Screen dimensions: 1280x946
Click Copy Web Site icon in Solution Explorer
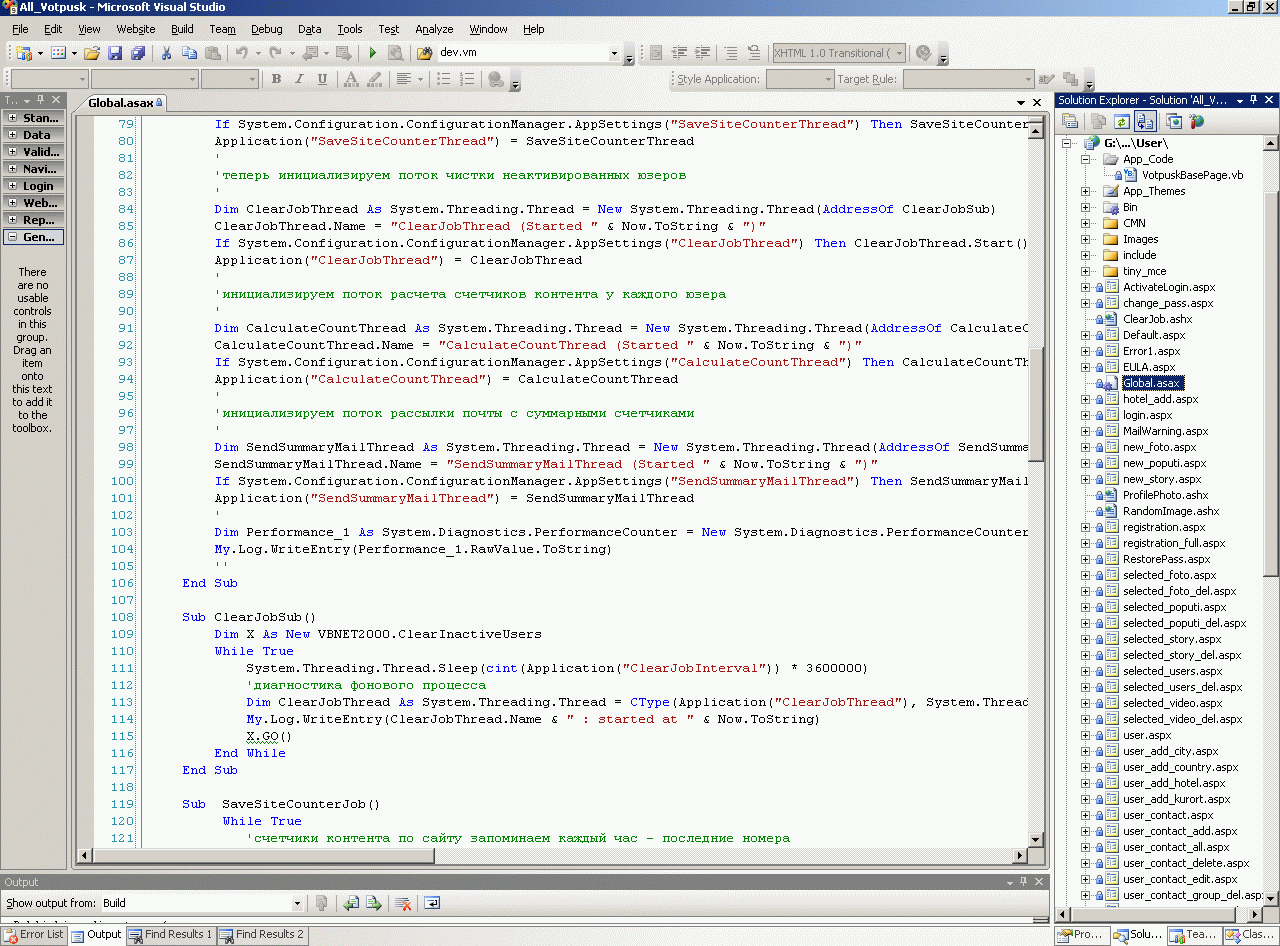point(1174,121)
